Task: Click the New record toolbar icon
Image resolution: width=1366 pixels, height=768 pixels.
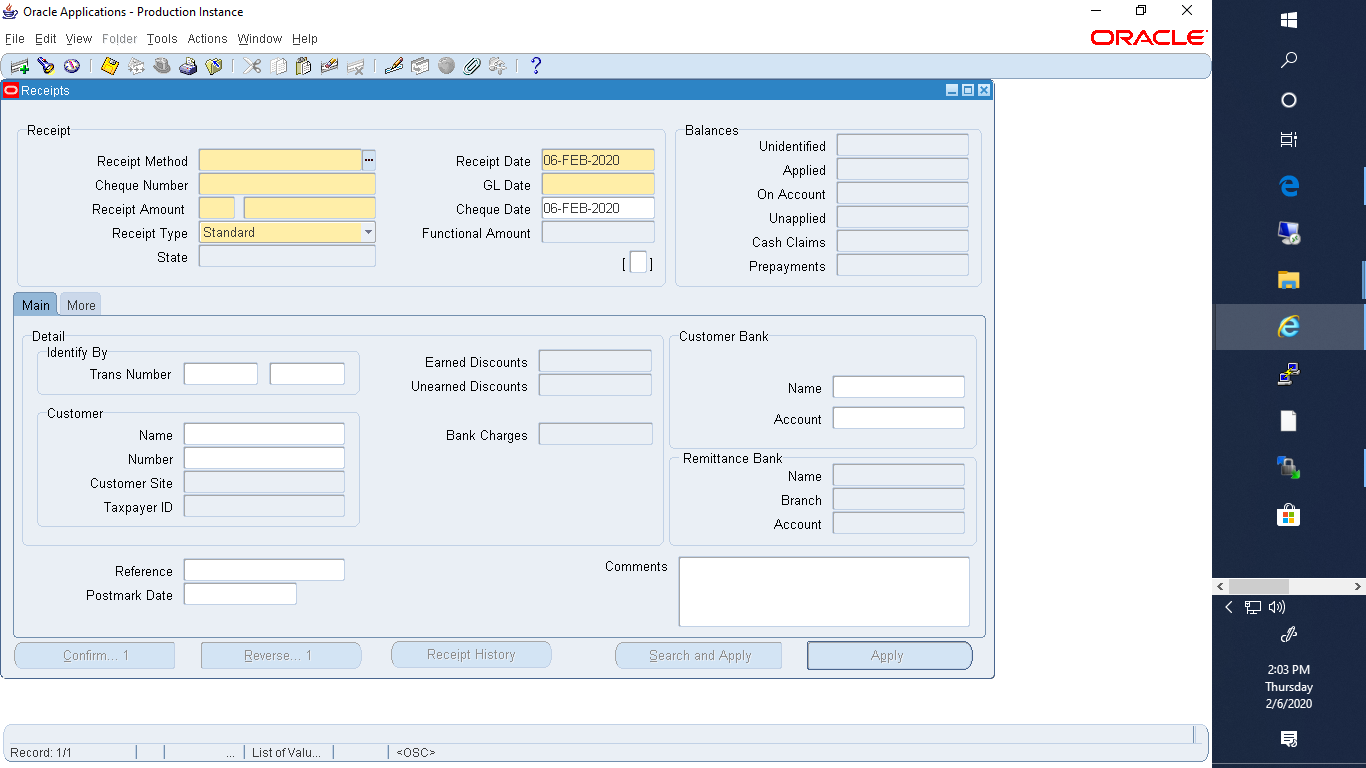Action: click(18, 65)
